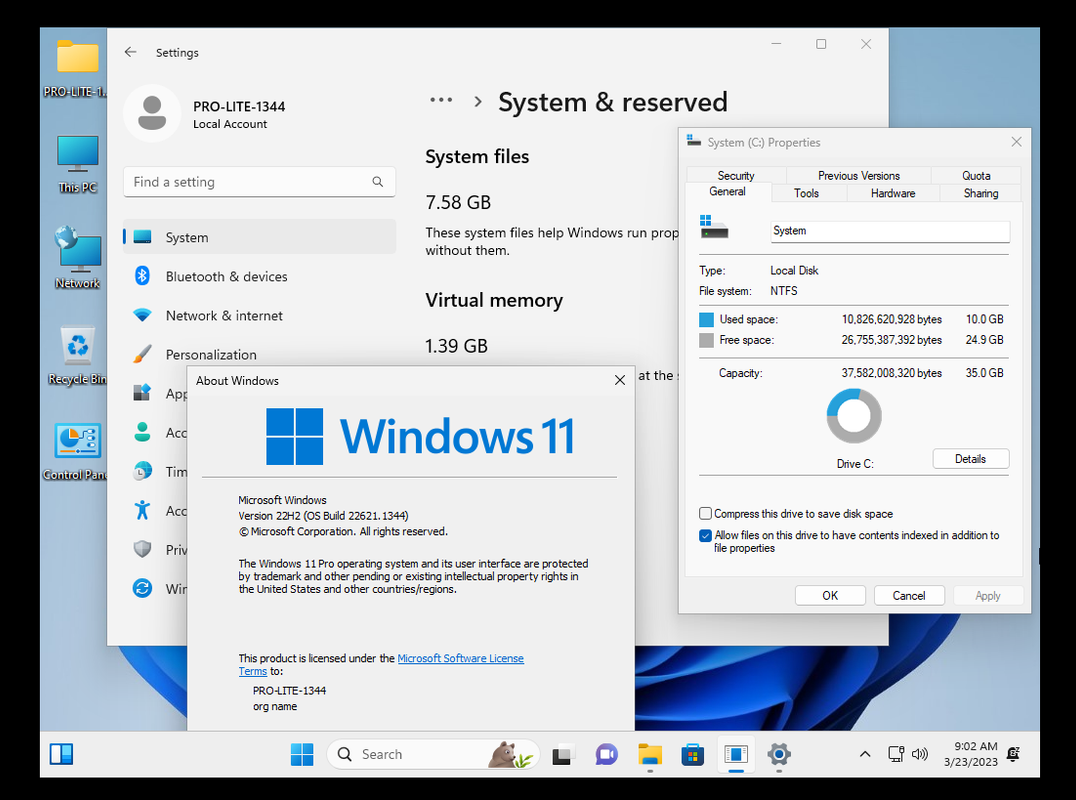Click the gray Free space swatch
Viewport: 1076px width, 800px height.
click(x=706, y=340)
